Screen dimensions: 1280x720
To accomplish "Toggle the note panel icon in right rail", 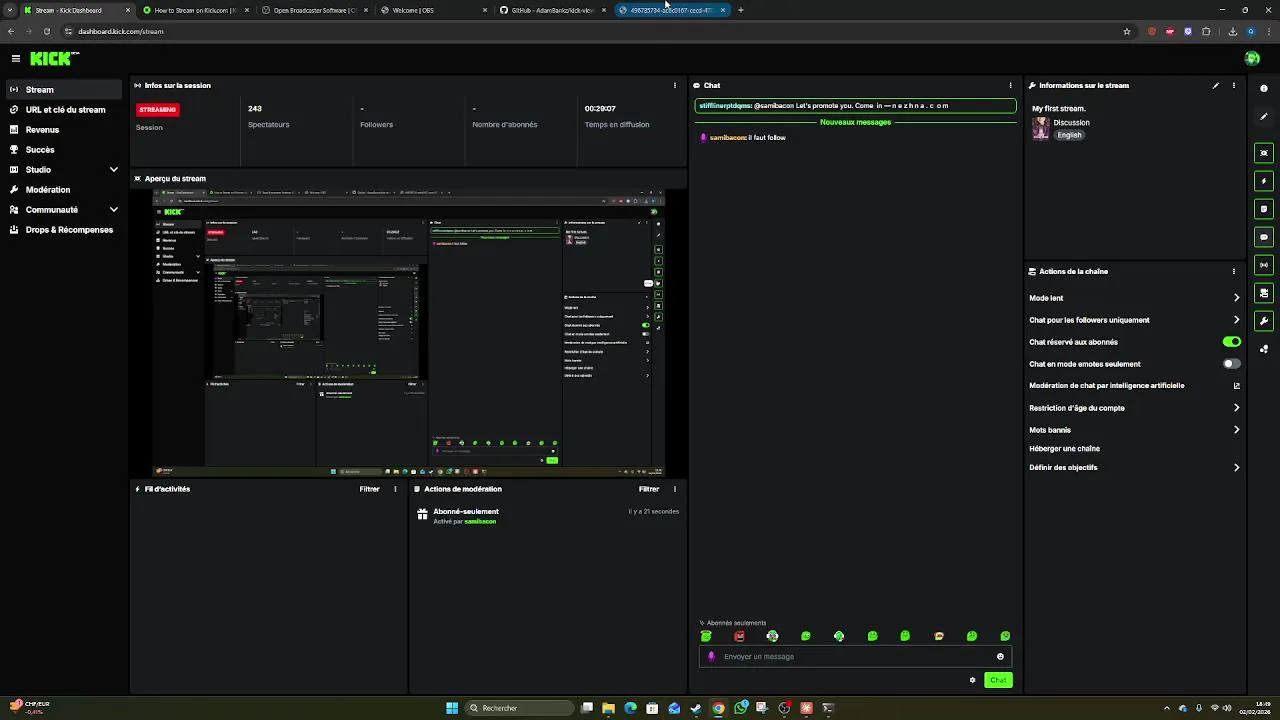I will tap(1264, 209).
